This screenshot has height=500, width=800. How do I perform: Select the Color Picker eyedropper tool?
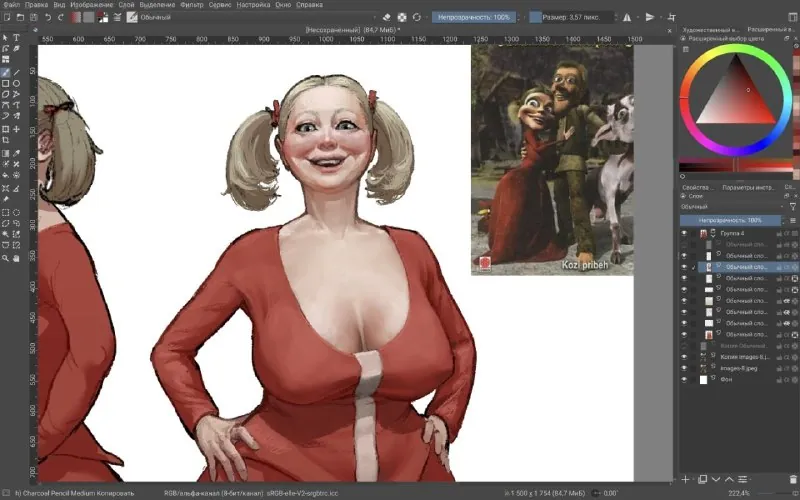pos(16,153)
